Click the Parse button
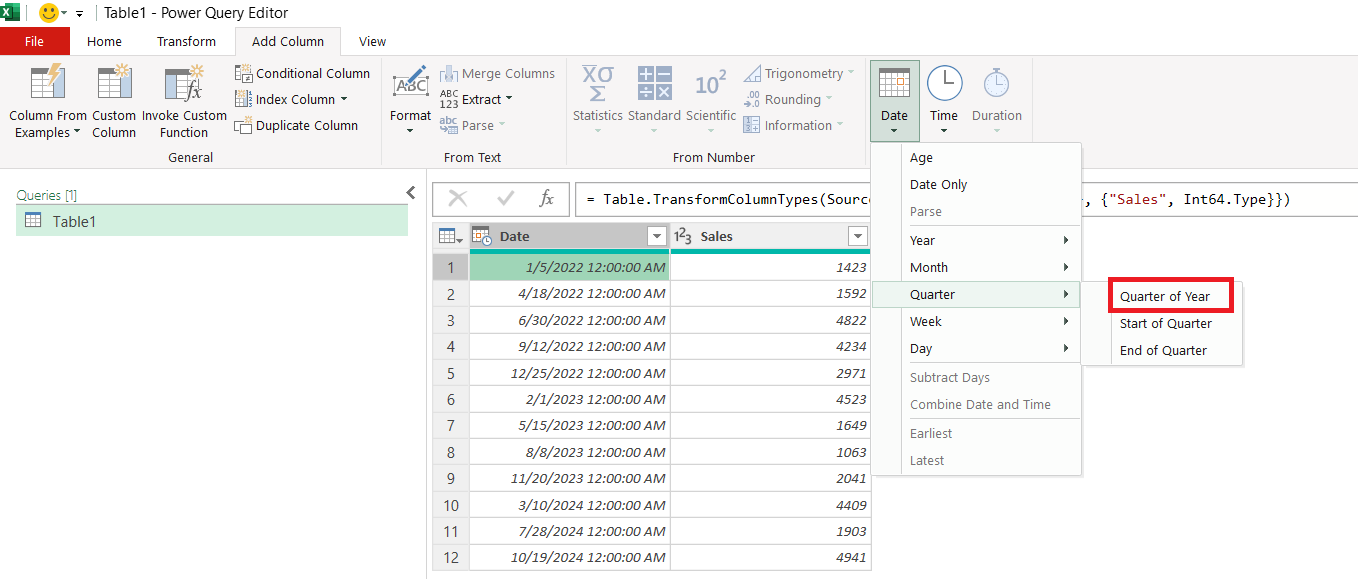The height and width of the screenshot is (579, 1358). point(473,125)
